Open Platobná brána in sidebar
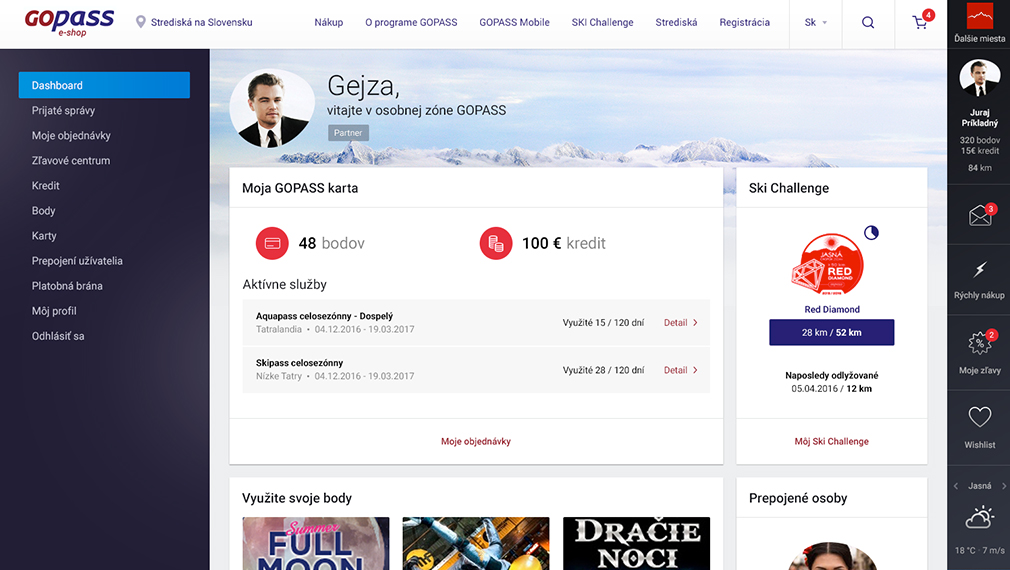The image size is (1010, 570). (x=67, y=286)
